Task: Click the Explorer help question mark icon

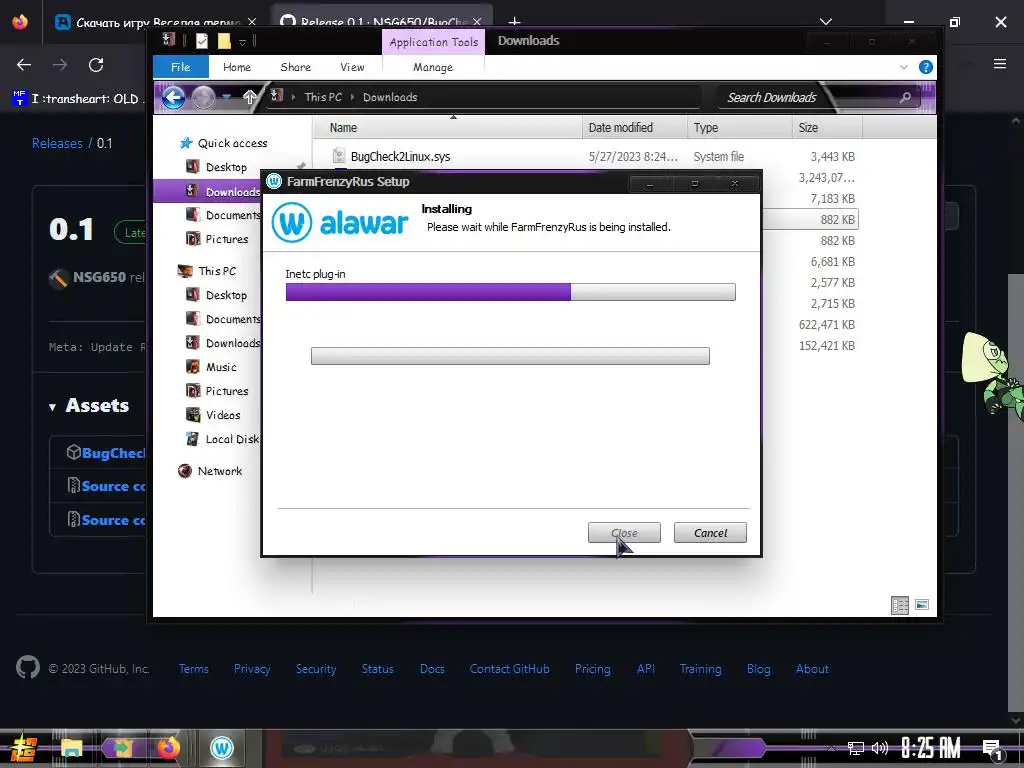Action: pos(925,67)
